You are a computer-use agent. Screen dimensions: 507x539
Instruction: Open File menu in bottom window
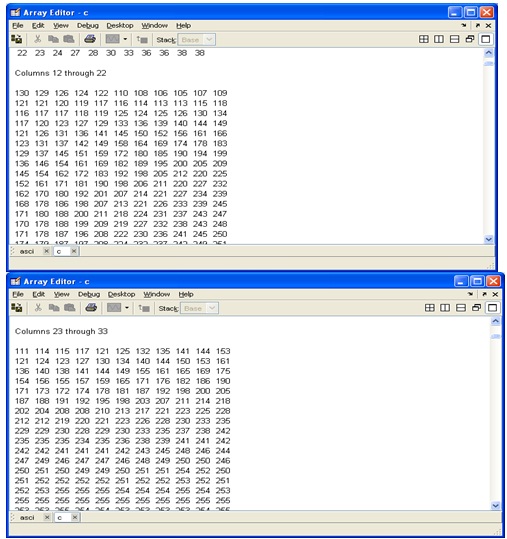(x=18, y=294)
